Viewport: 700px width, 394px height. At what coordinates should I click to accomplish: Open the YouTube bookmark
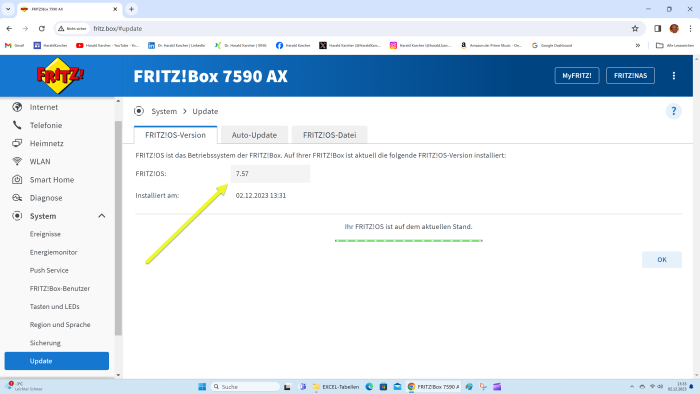(107, 46)
